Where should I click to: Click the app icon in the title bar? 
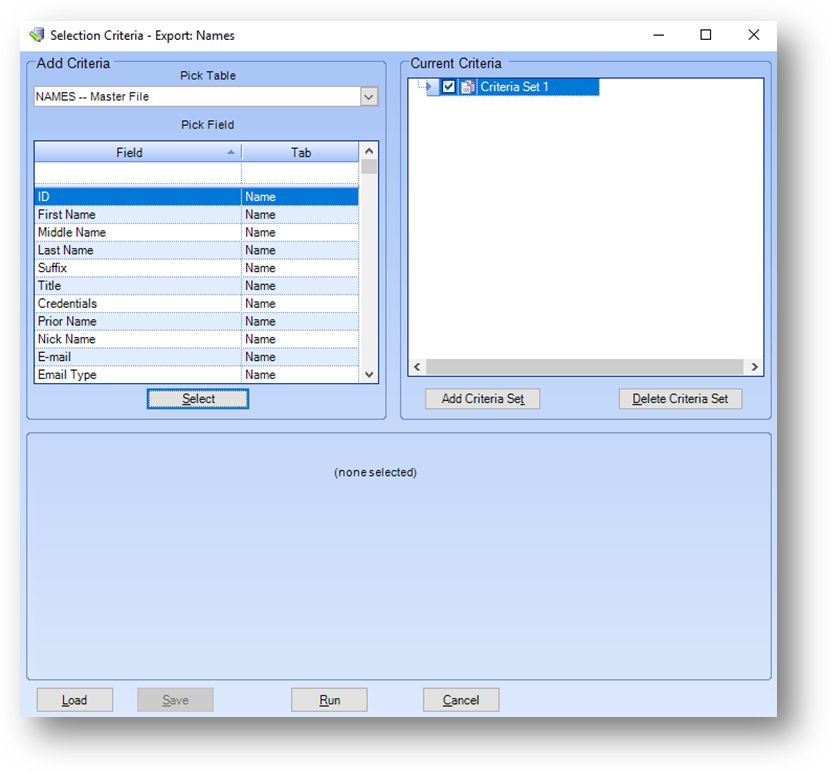coord(37,35)
